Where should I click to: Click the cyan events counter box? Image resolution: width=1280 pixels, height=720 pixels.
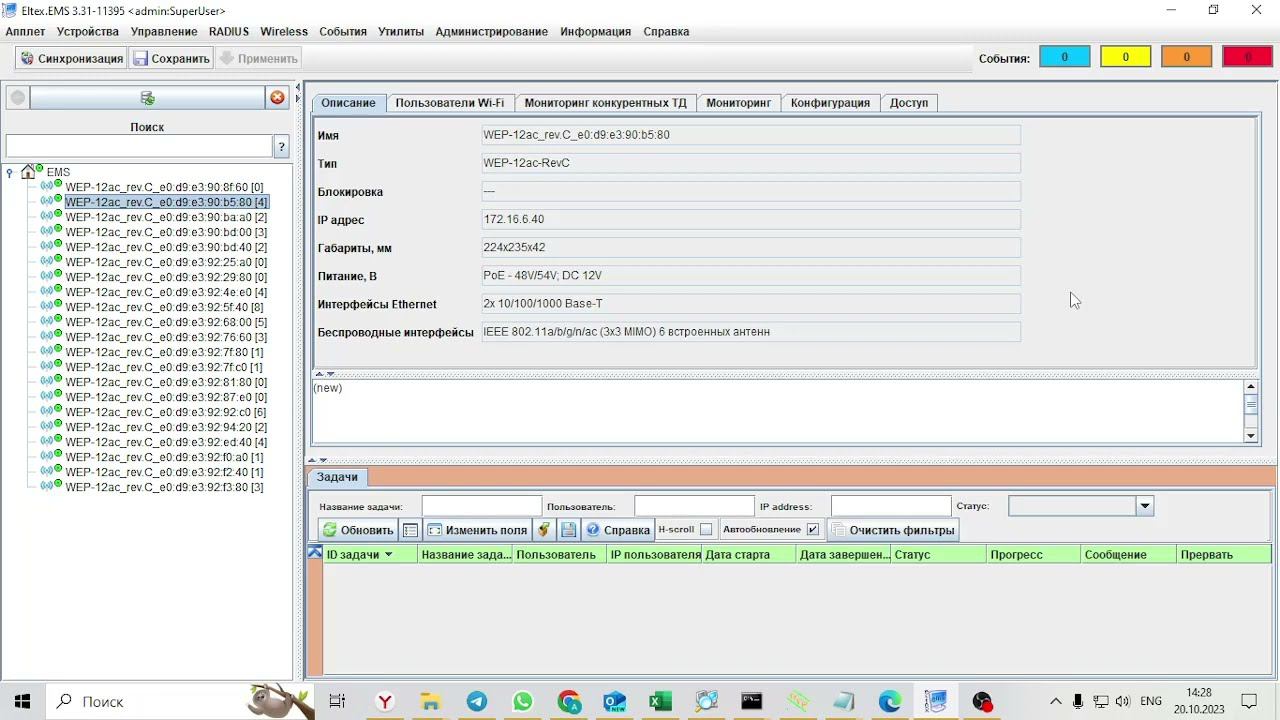pos(1064,57)
